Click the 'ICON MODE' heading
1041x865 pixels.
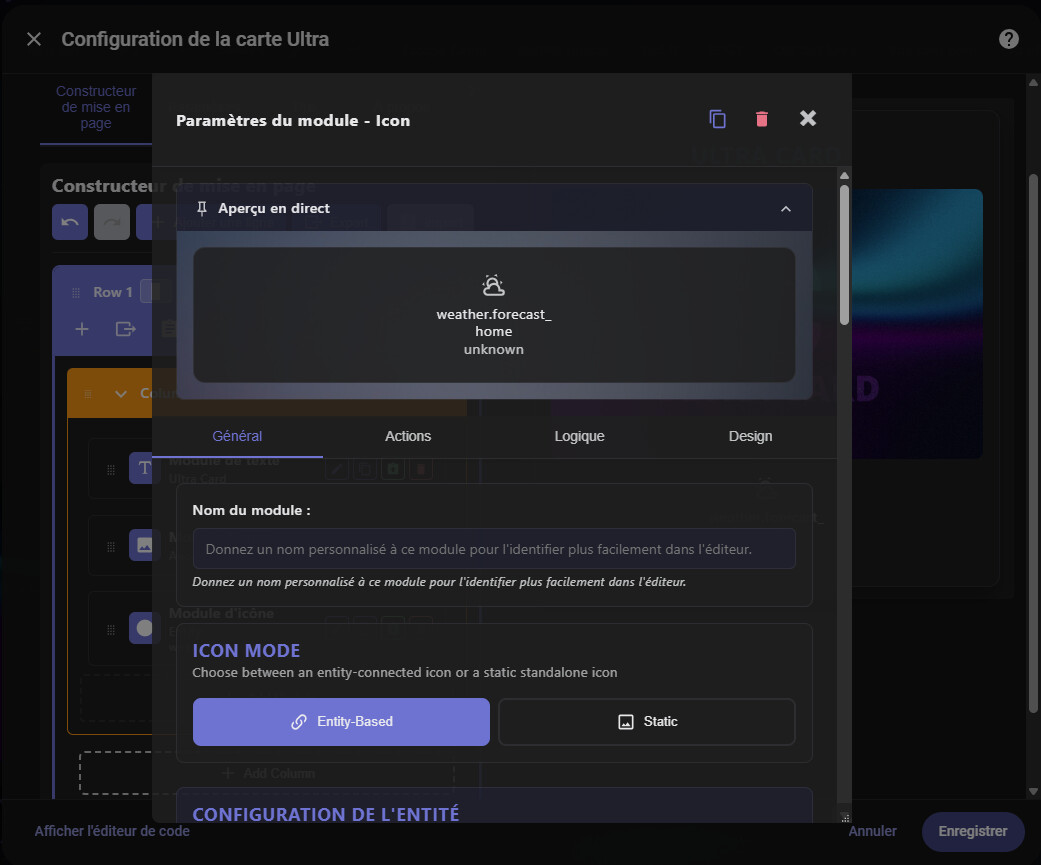(246, 651)
